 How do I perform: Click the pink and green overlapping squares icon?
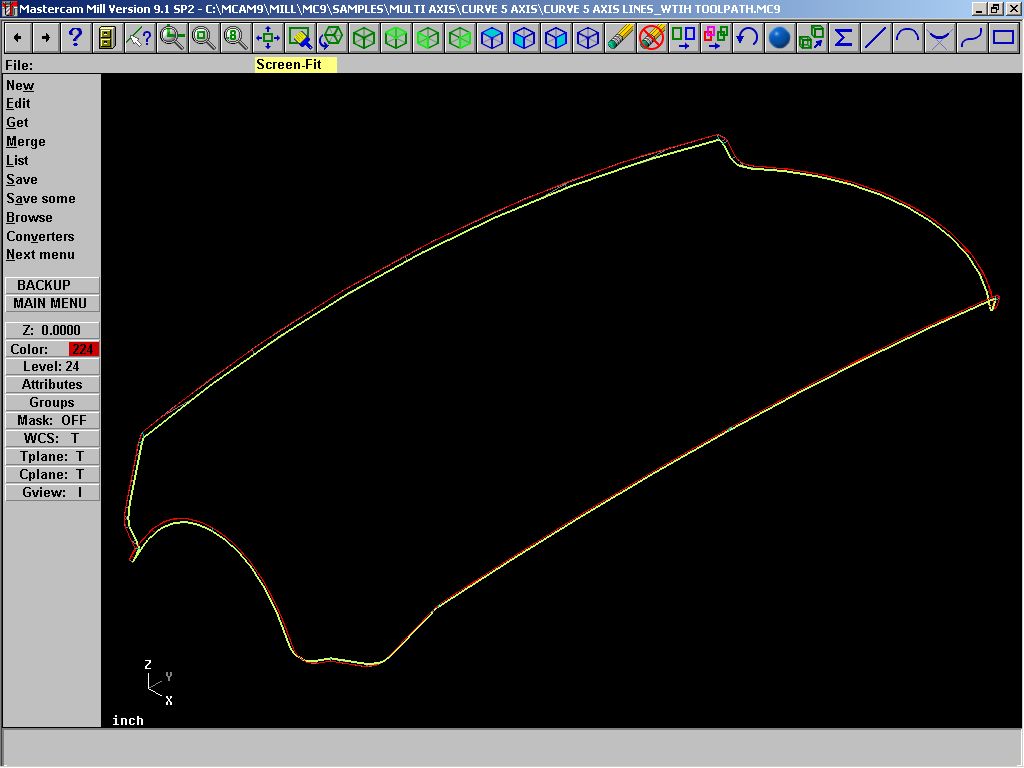click(716, 38)
